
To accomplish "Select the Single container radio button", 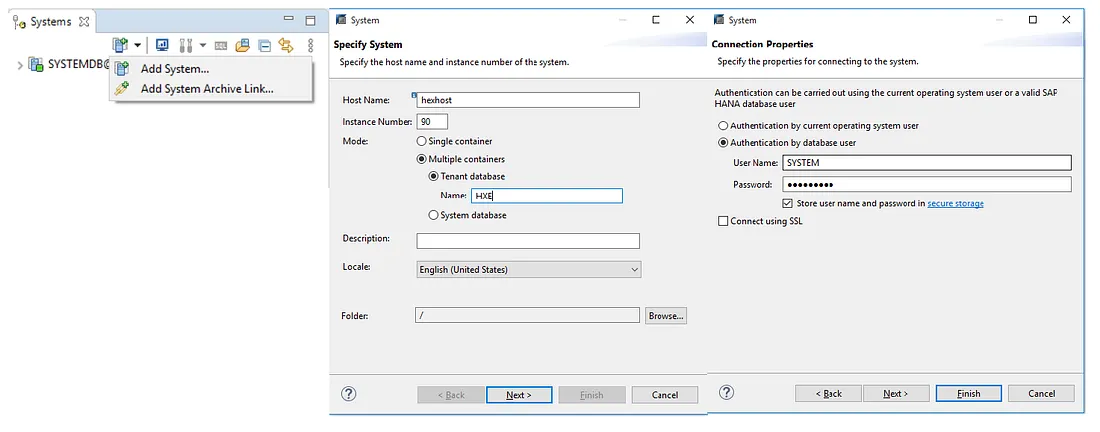I will [422, 141].
